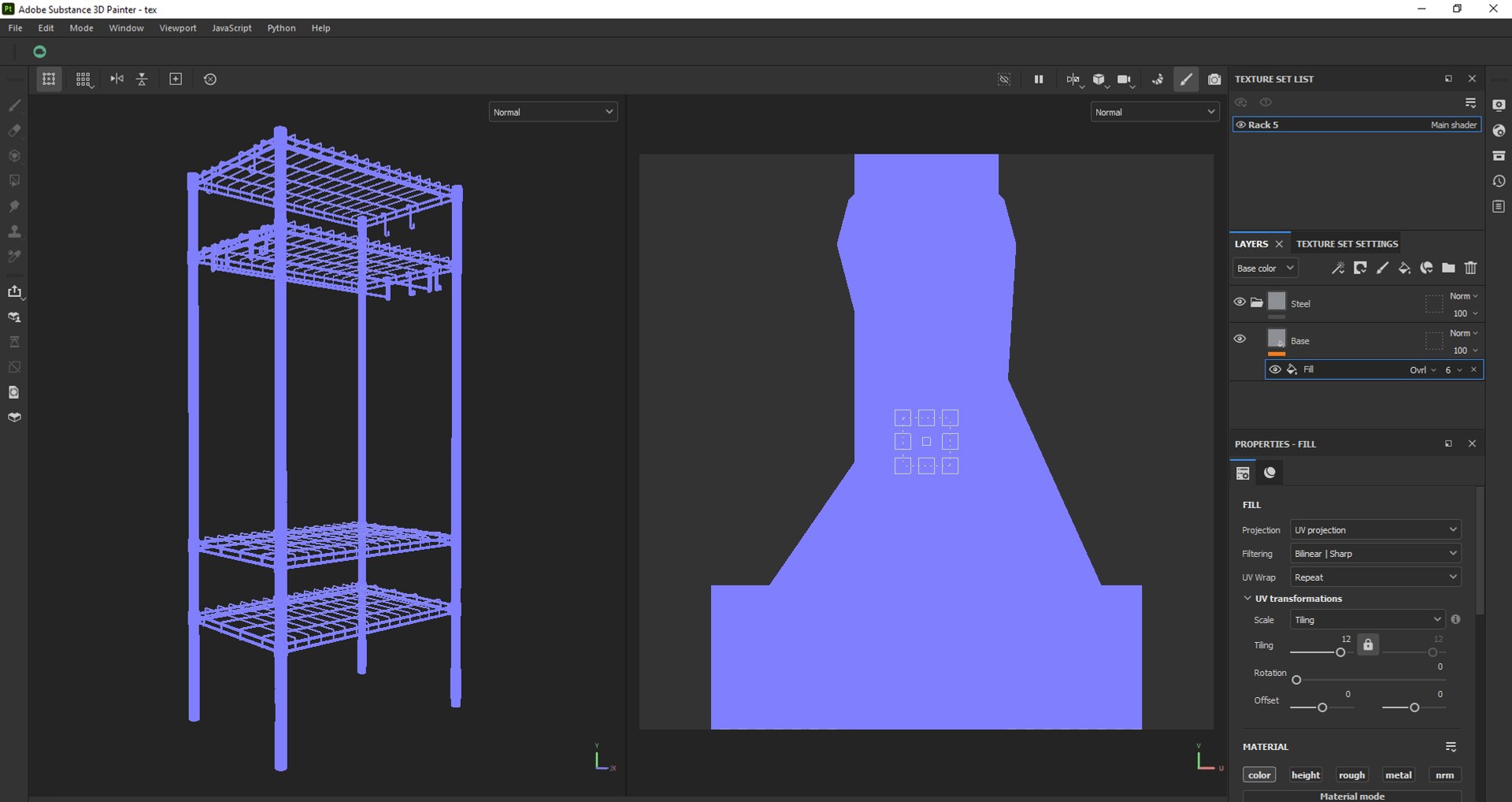This screenshot has width=1512, height=802.
Task: Toggle the color material channel
Action: coord(1259,775)
